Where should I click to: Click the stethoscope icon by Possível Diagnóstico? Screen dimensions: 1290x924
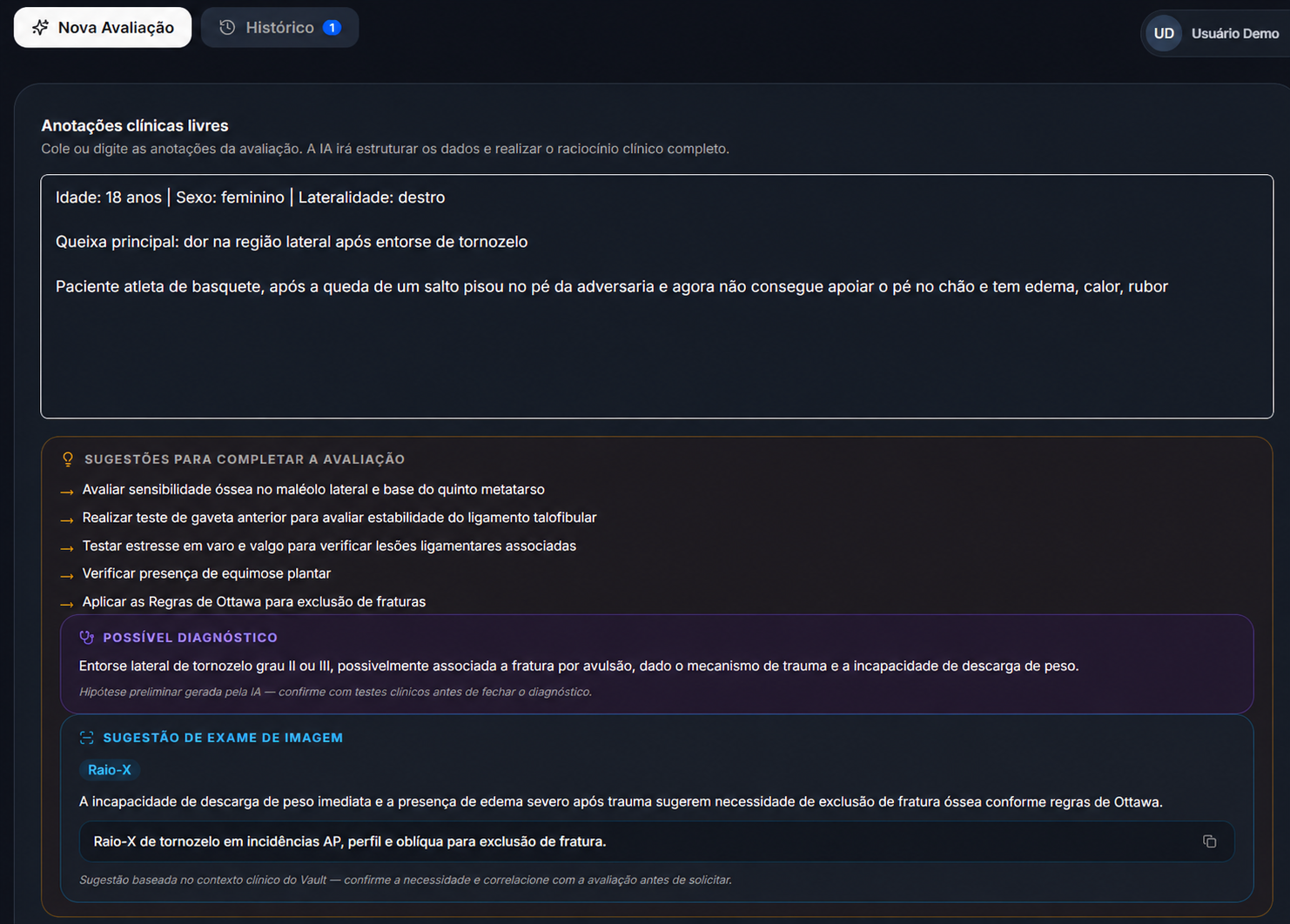point(86,638)
